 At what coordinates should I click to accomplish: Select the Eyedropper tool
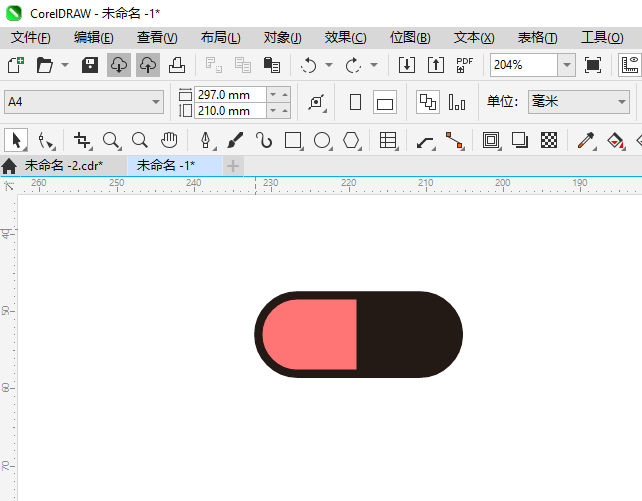coord(586,140)
